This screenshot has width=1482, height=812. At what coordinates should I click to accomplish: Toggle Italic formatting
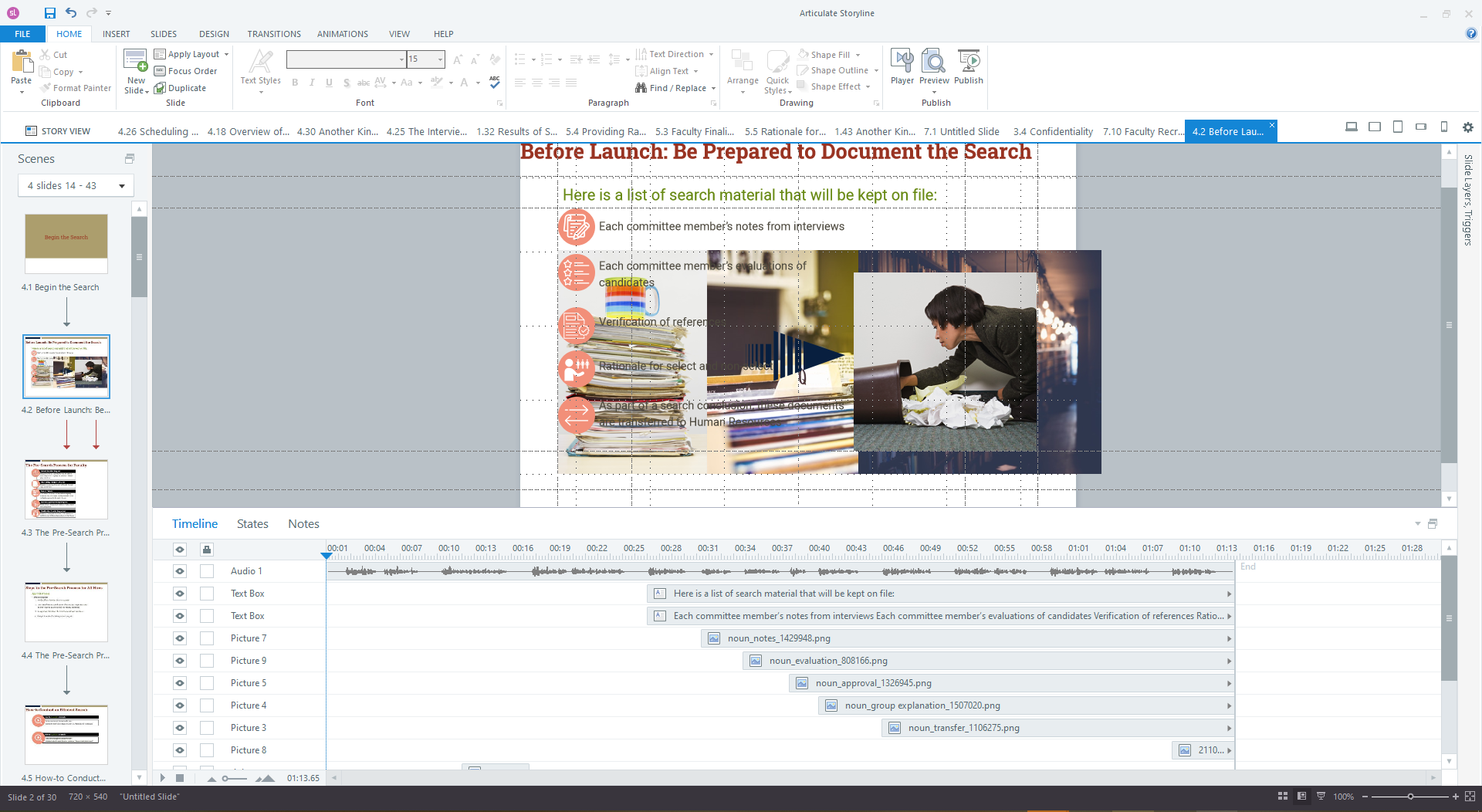pos(312,83)
